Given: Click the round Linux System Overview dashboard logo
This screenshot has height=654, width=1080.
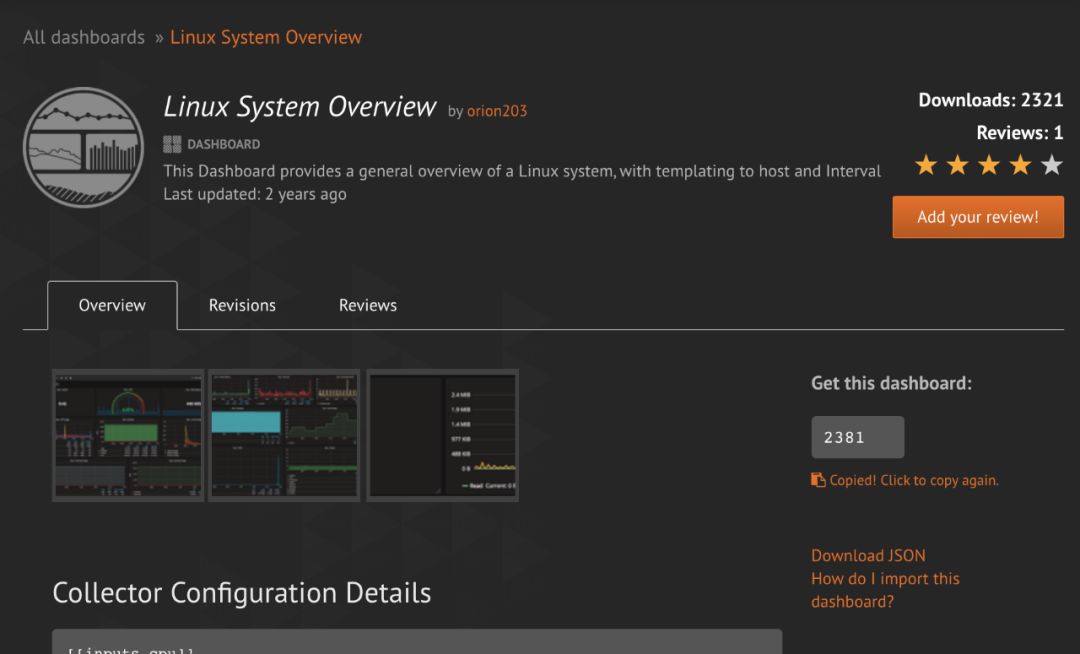Looking at the screenshot, I should pyautogui.click(x=83, y=147).
